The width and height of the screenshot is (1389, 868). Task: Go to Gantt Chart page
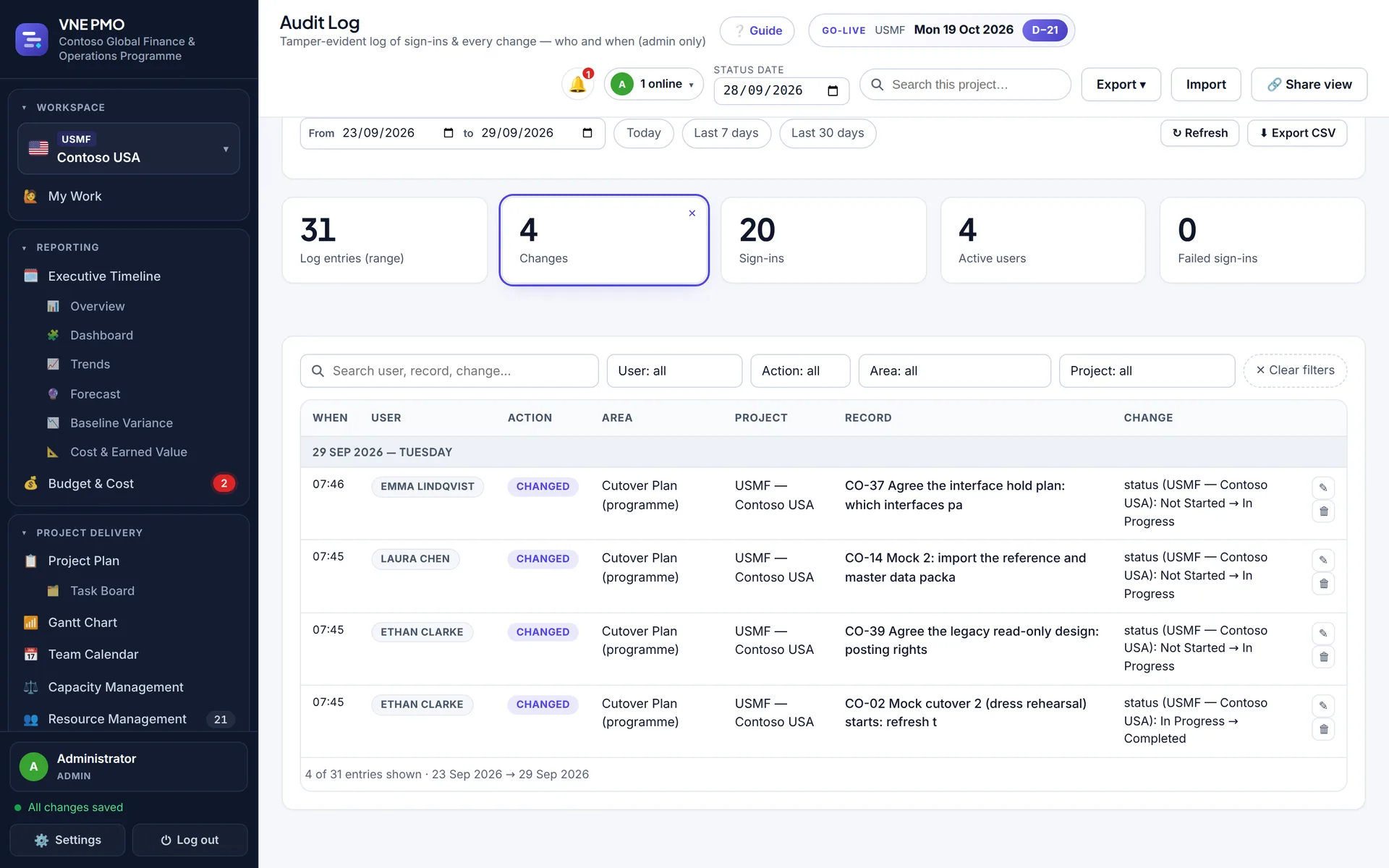coord(129,623)
